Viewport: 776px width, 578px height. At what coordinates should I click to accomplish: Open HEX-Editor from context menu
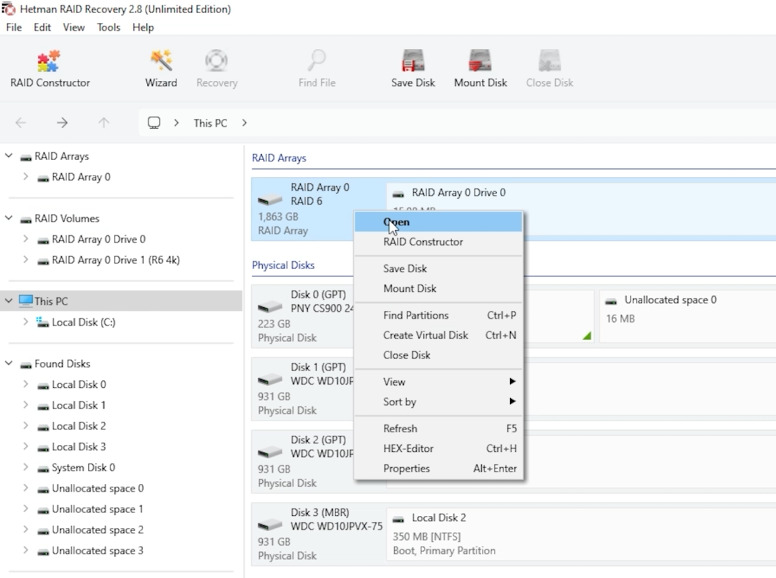click(438, 448)
